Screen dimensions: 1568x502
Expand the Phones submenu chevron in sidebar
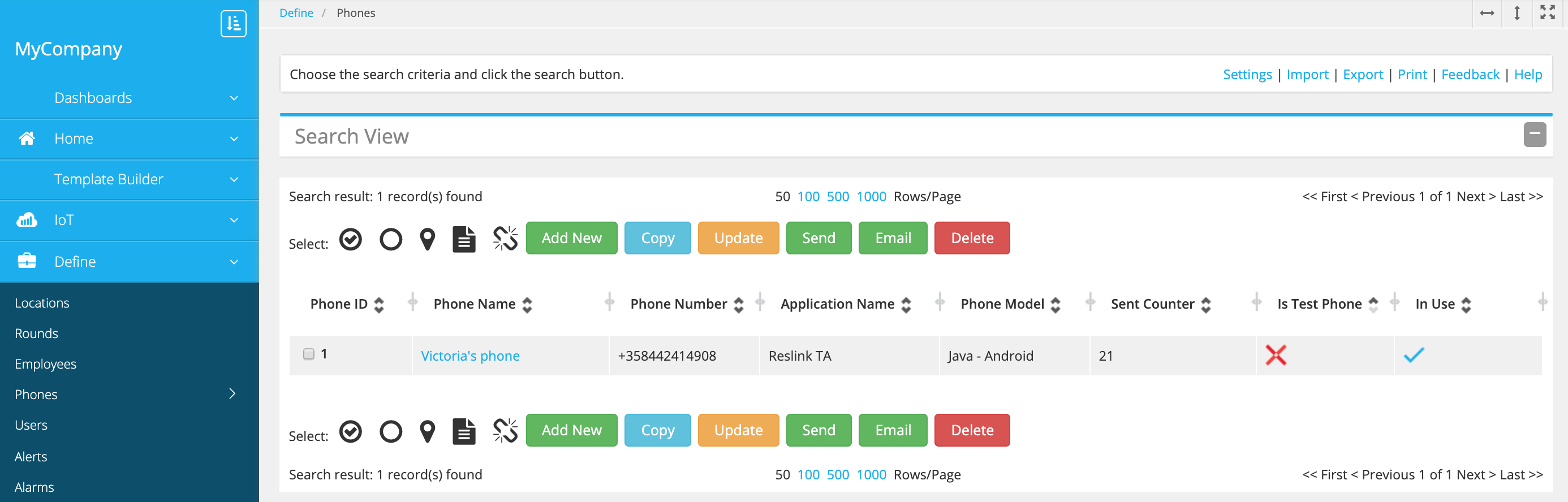[x=232, y=393]
